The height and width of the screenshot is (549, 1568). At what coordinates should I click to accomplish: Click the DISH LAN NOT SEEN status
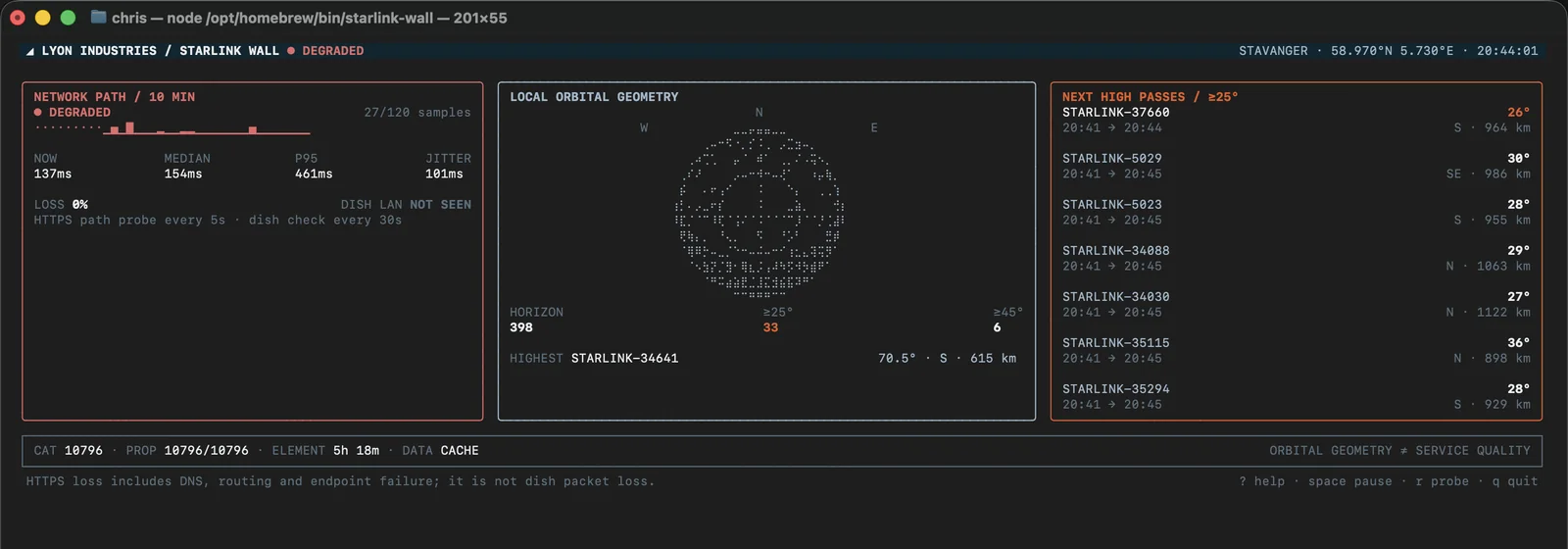click(x=406, y=205)
